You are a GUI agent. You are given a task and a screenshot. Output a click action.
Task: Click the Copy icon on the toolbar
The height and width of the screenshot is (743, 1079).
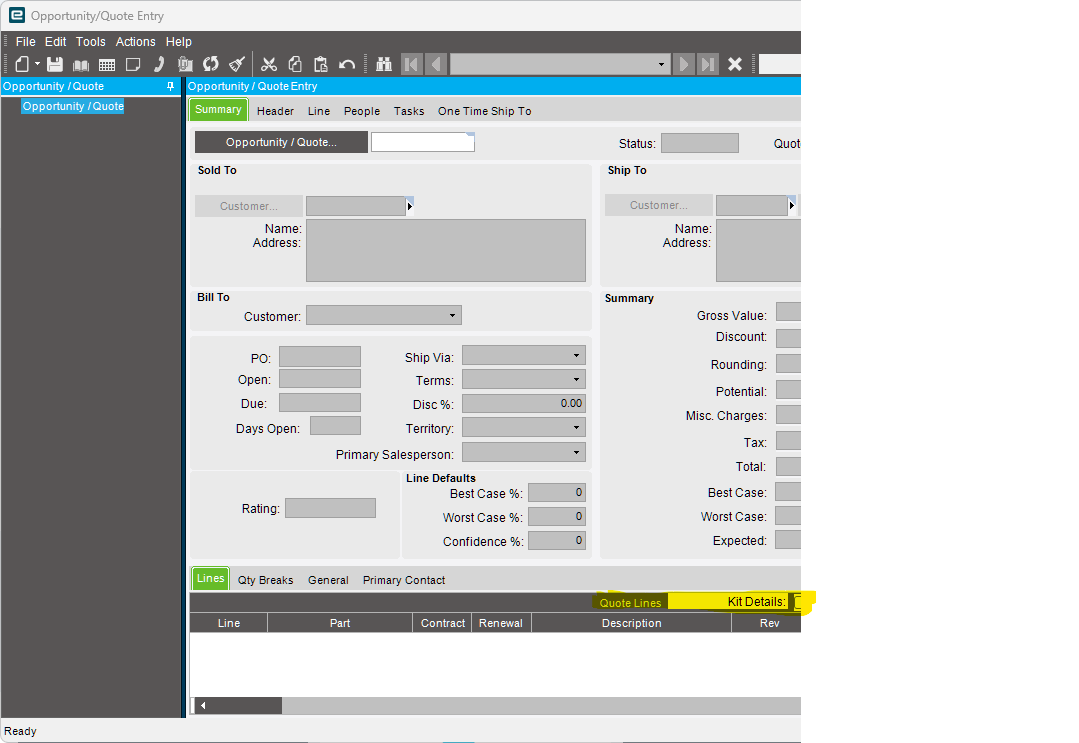point(294,63)
